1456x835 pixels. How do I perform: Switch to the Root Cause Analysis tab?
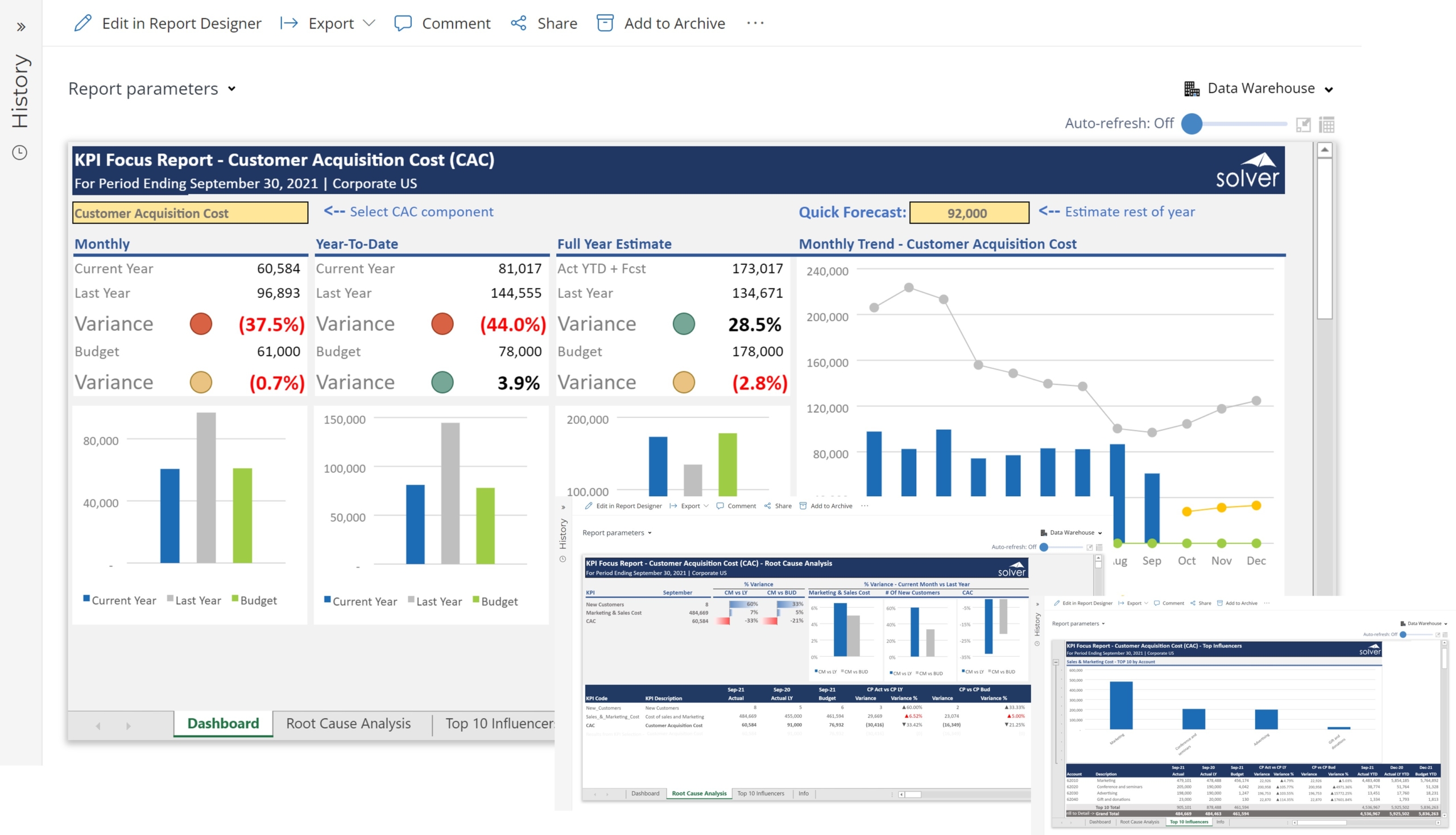(x=348, y=724)
